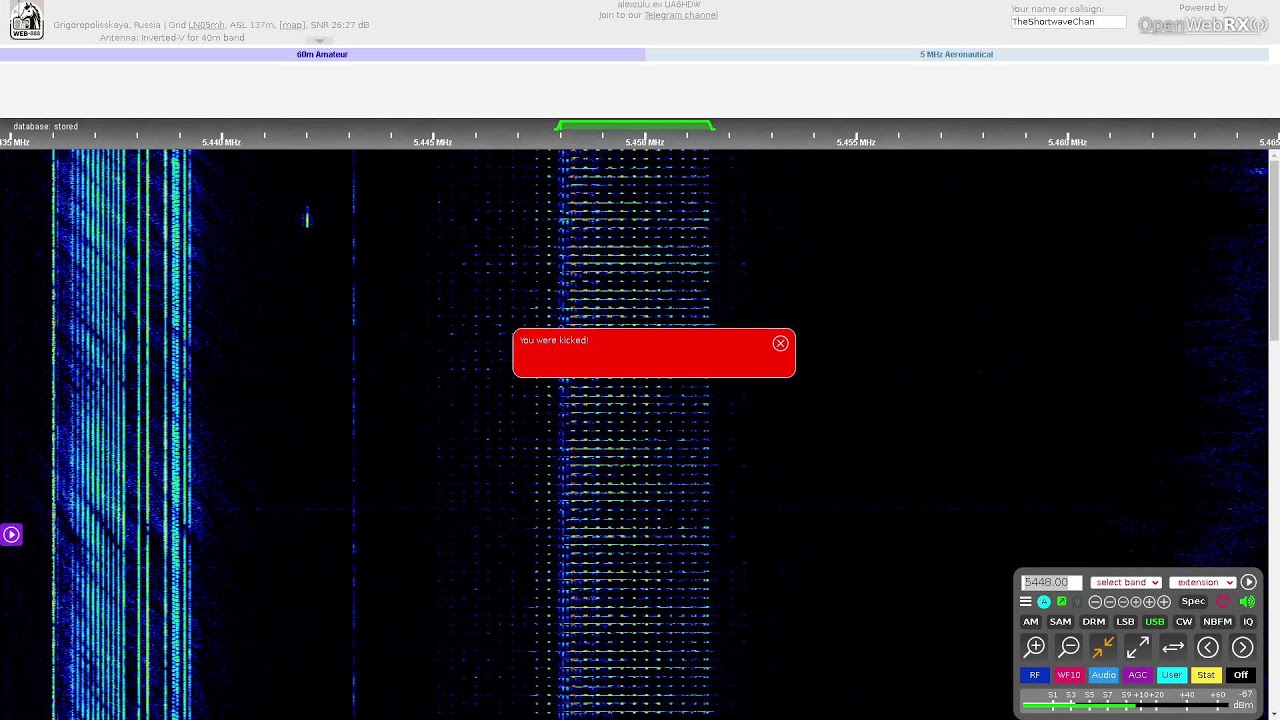
Task: Select IQ mode
Action: pyautogui.click(x=1247, y=622)
